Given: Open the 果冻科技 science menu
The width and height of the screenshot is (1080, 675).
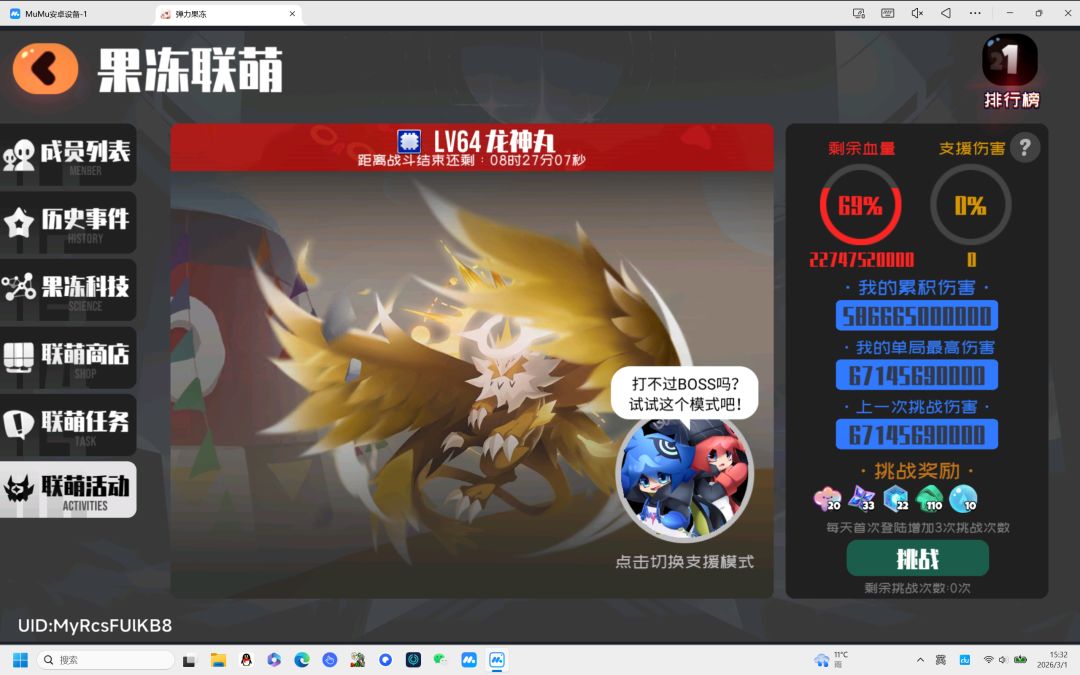Looking at the screenshot, I should point(68,290).
